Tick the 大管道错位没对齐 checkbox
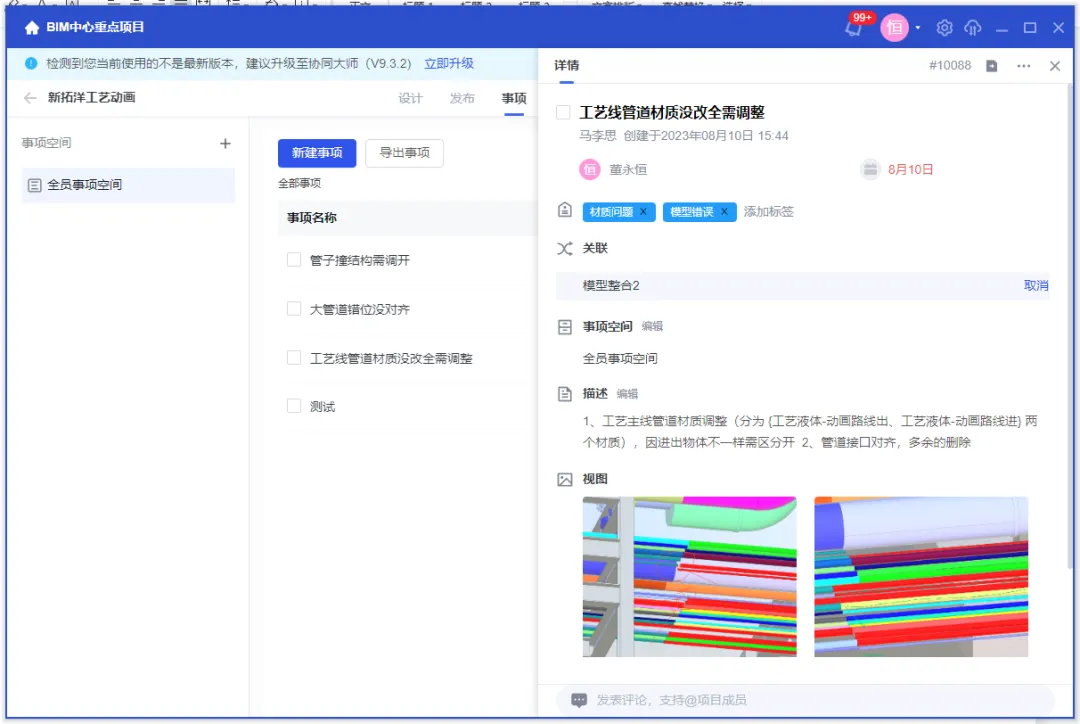Viewport: 1080px width, 724px height. (294, 309)
